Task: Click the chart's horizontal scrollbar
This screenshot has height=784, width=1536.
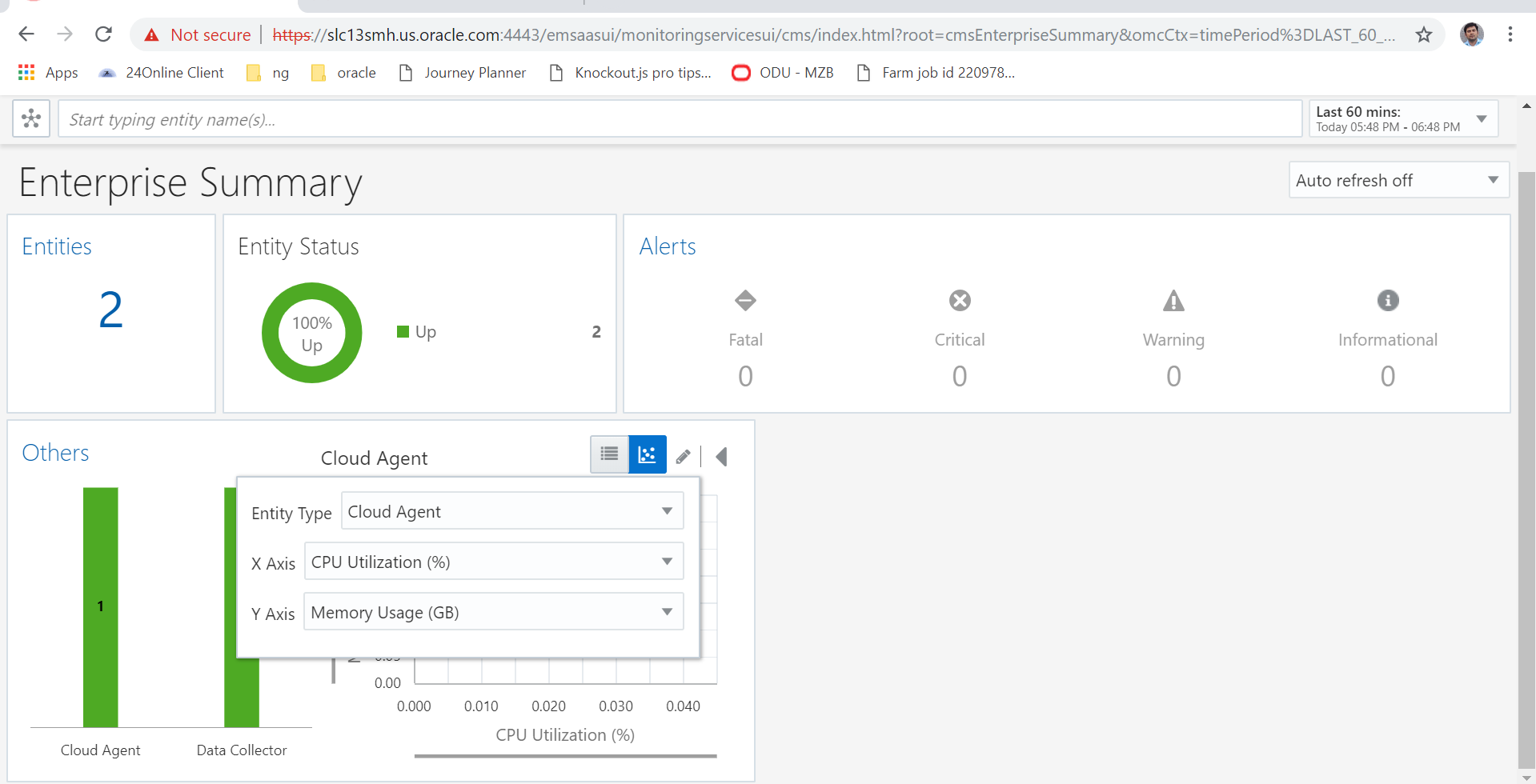Action: coord(565,755)
